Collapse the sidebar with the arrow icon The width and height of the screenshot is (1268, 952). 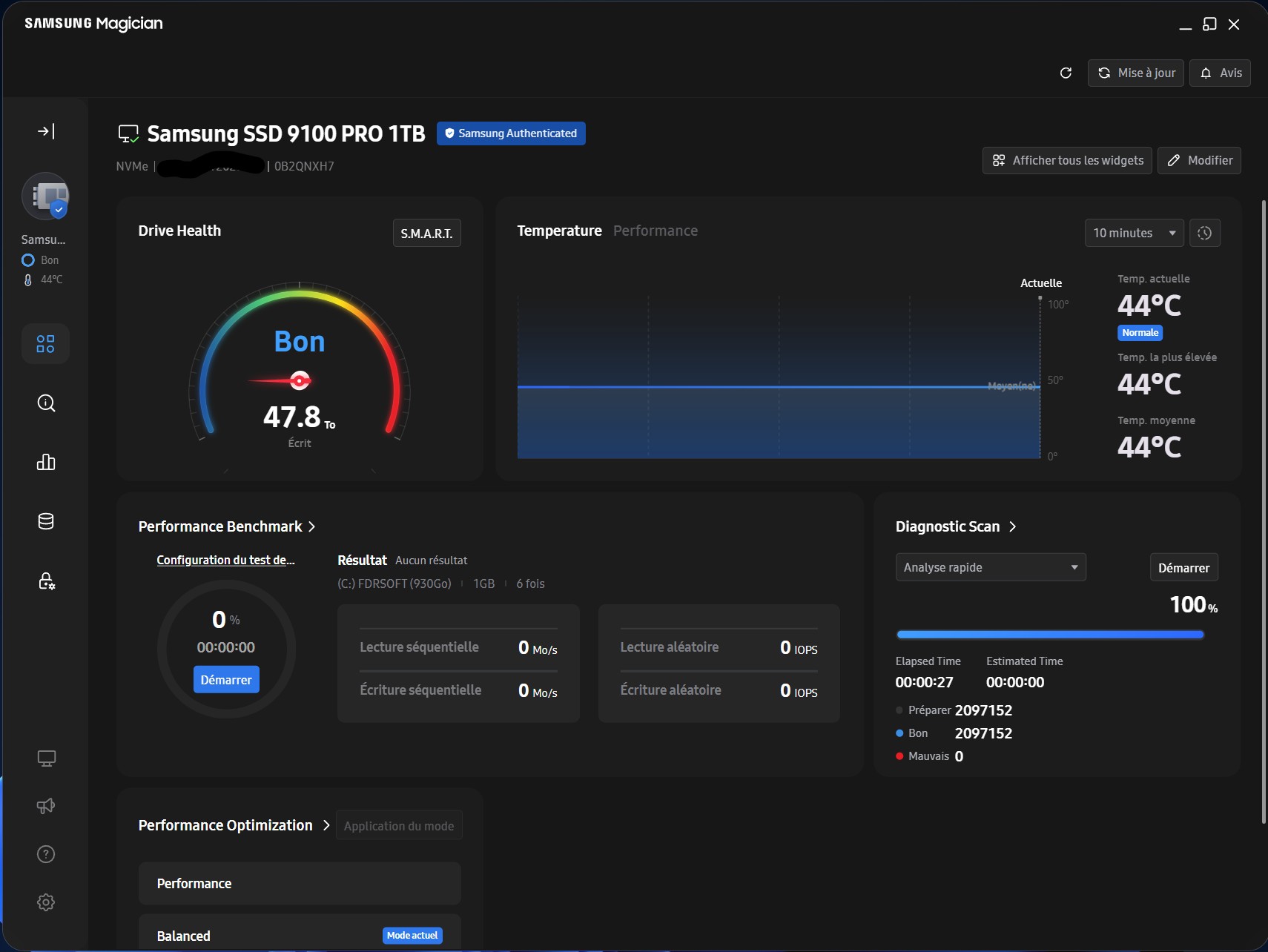tap(46, 131)
